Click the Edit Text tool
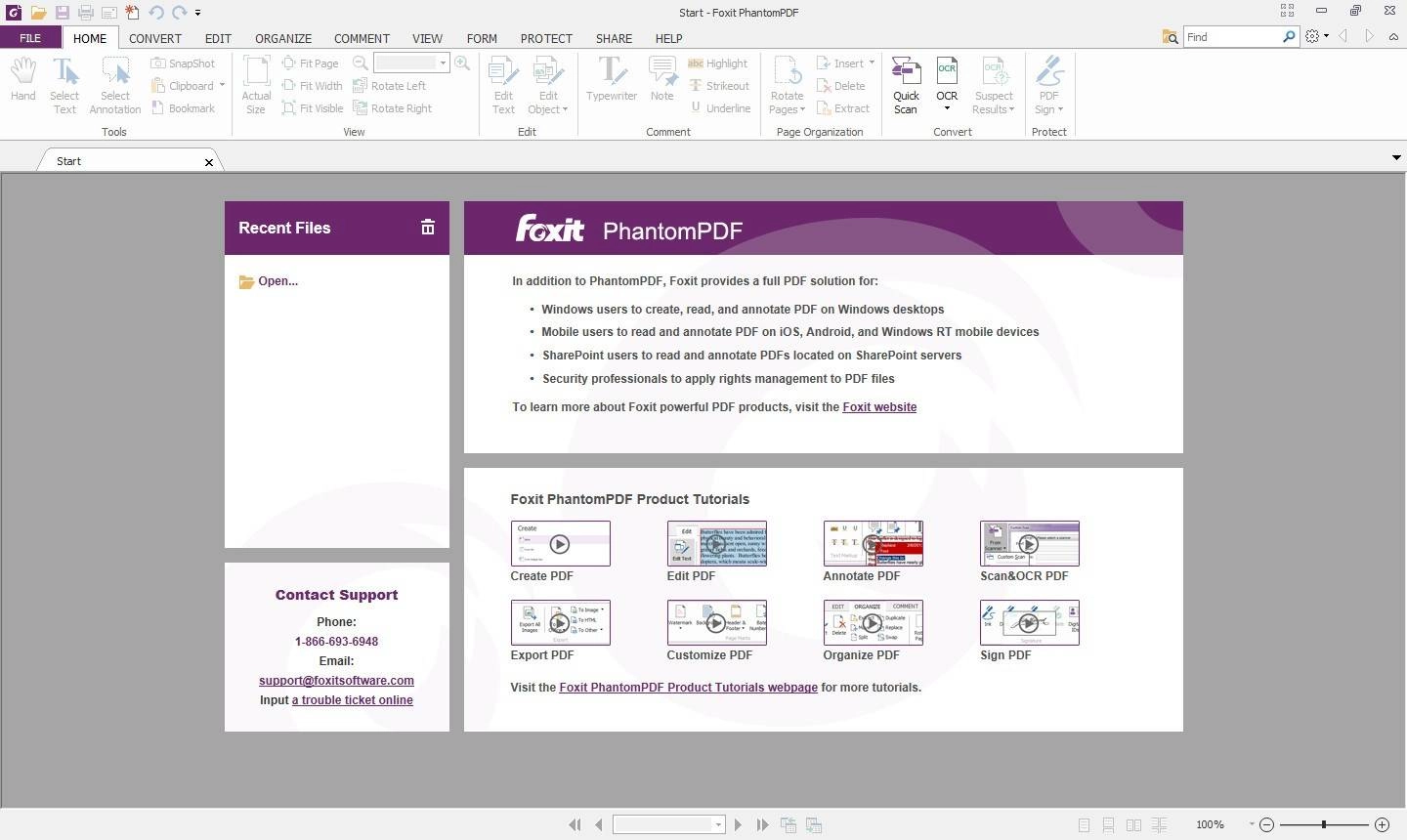 (x=503, y=86)
